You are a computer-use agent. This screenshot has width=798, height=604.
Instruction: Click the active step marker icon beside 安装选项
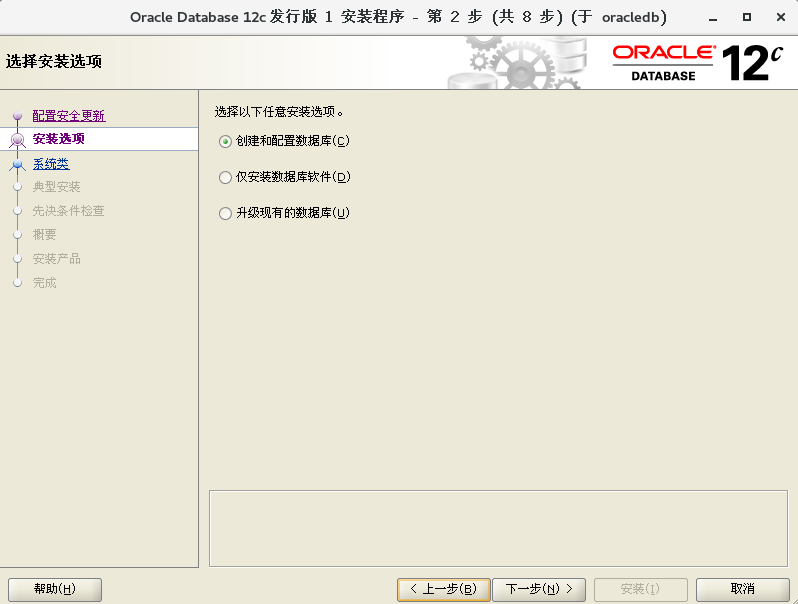click(x=17, y=139)
